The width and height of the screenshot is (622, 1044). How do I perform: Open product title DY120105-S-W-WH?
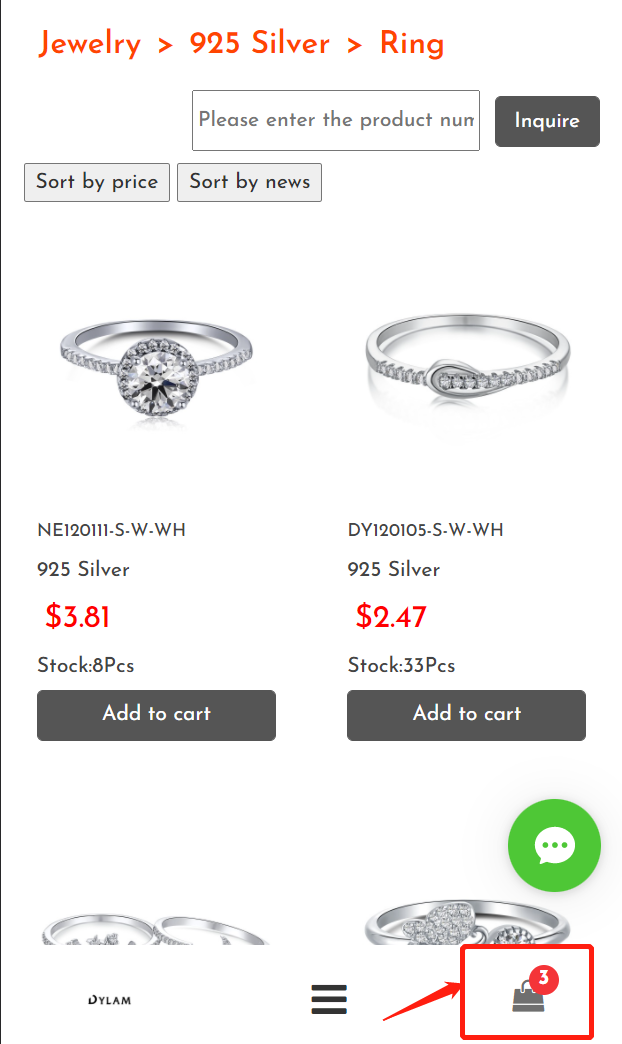(426, 530)
